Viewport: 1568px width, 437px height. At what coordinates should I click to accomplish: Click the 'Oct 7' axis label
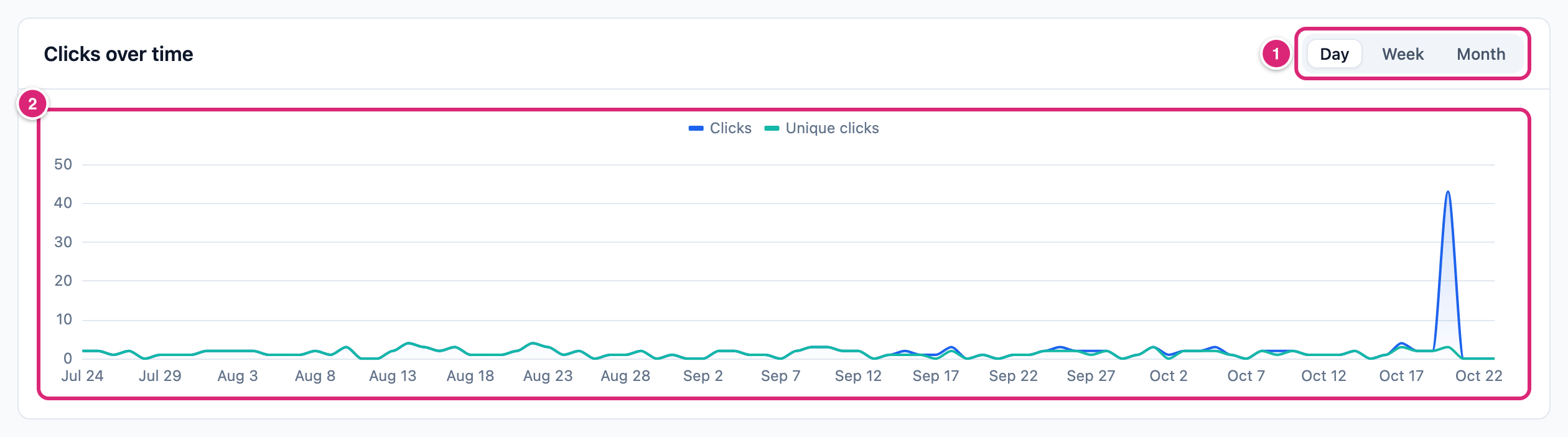pos(1246,376)
